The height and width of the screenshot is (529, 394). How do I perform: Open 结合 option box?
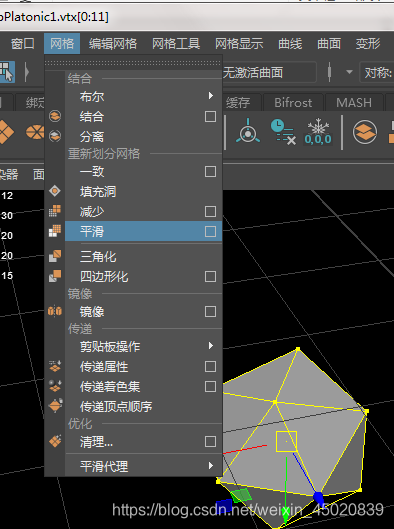pyautogui.click(x=210, y=117)
